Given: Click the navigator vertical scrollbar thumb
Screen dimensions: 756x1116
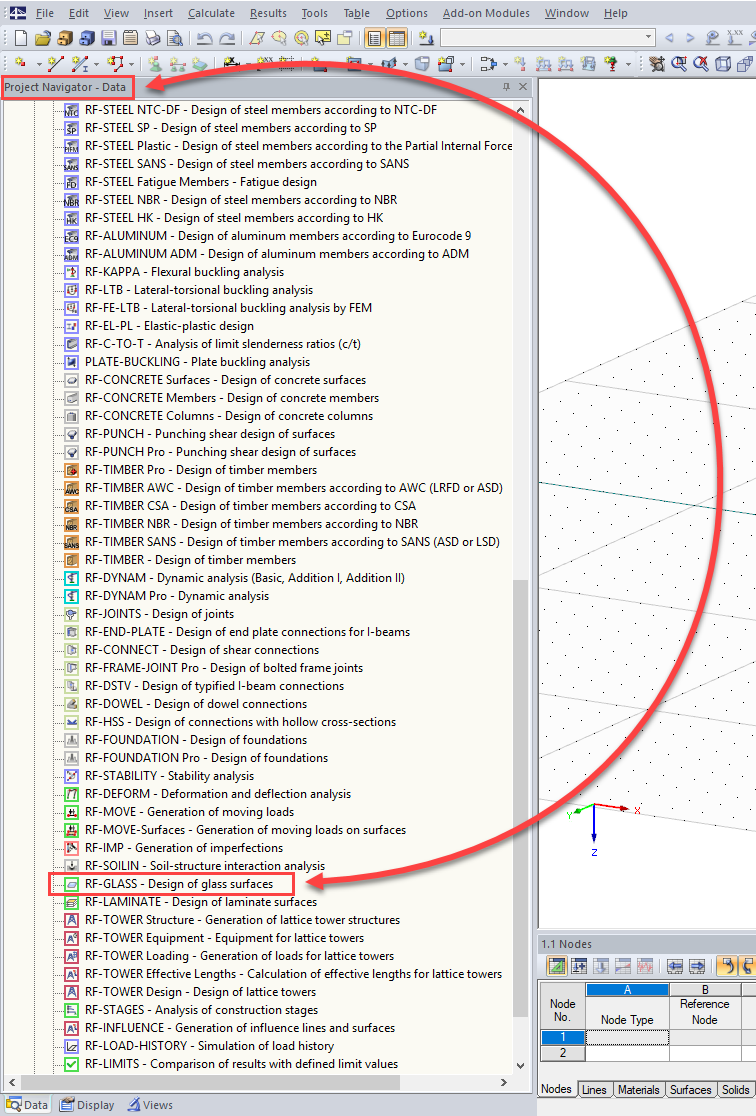Looking at the screenshot, I should 521,797.
